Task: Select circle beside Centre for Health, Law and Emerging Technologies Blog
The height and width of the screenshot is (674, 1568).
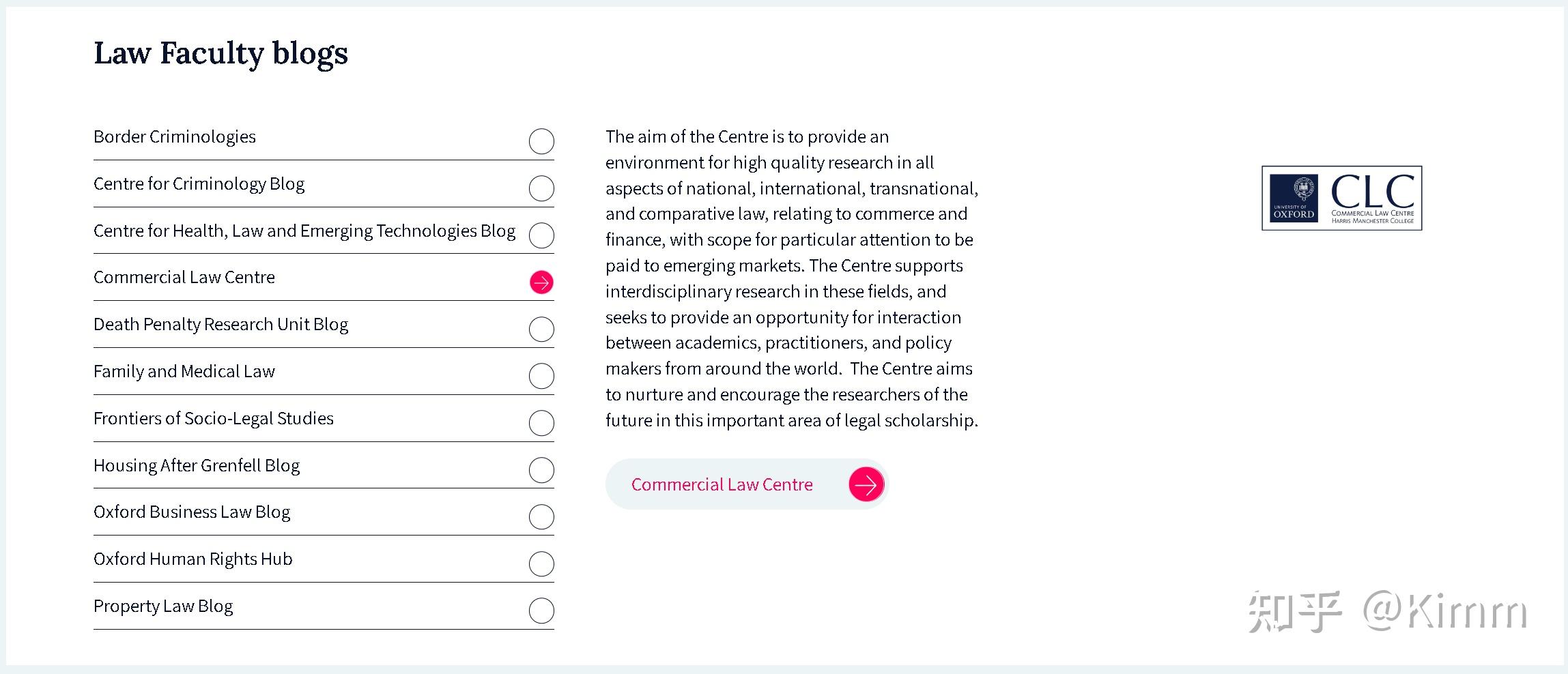Action: (541, 235)
